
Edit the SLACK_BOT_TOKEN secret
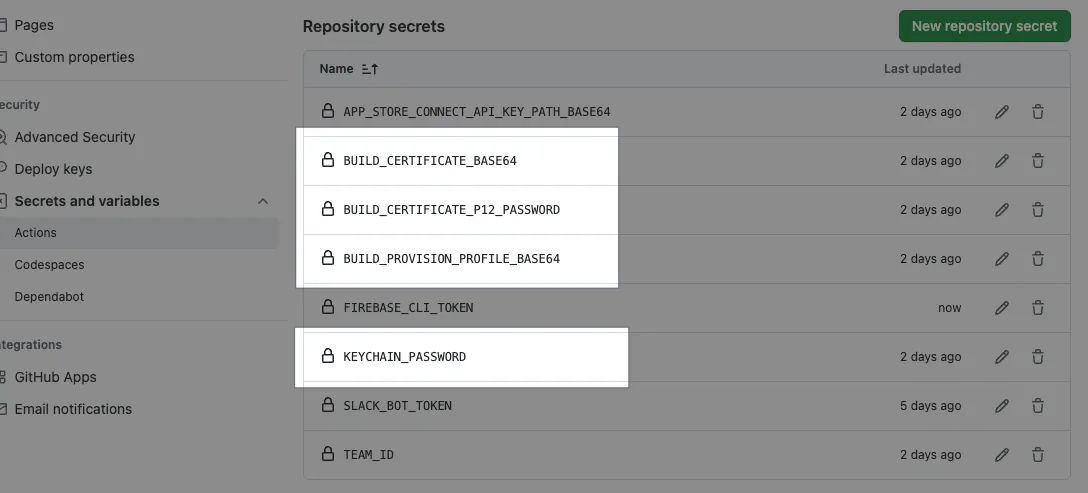pyautogui.click(x=1002, y=406)
